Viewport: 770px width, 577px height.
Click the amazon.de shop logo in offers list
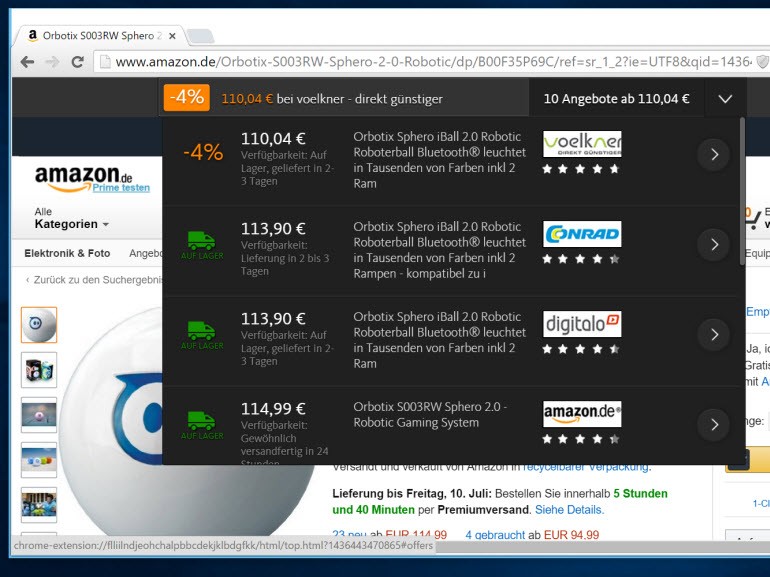tap(582, 414)
